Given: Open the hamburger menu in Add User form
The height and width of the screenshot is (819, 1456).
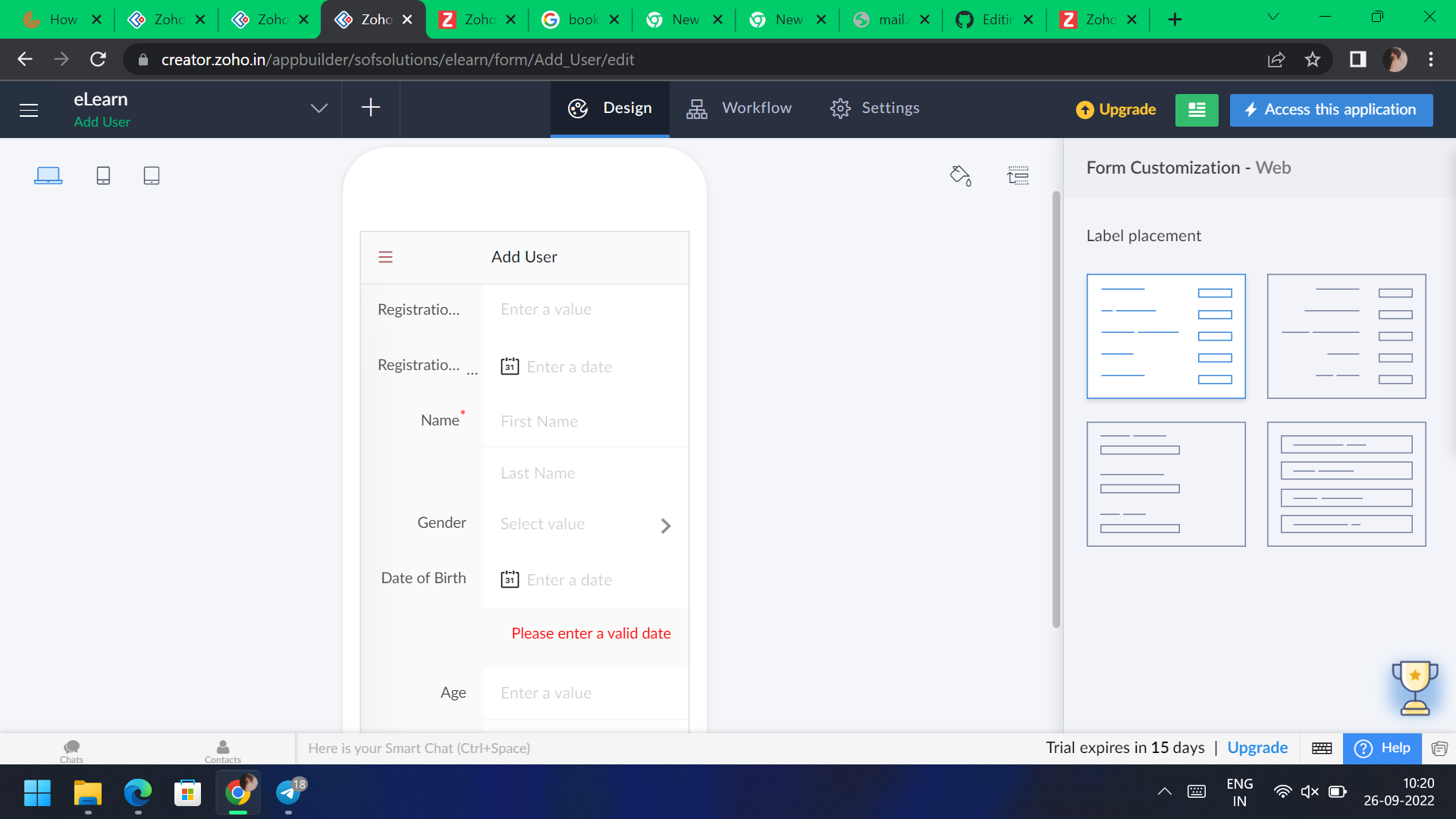Looking at the screenshot, I should (385, 257).
